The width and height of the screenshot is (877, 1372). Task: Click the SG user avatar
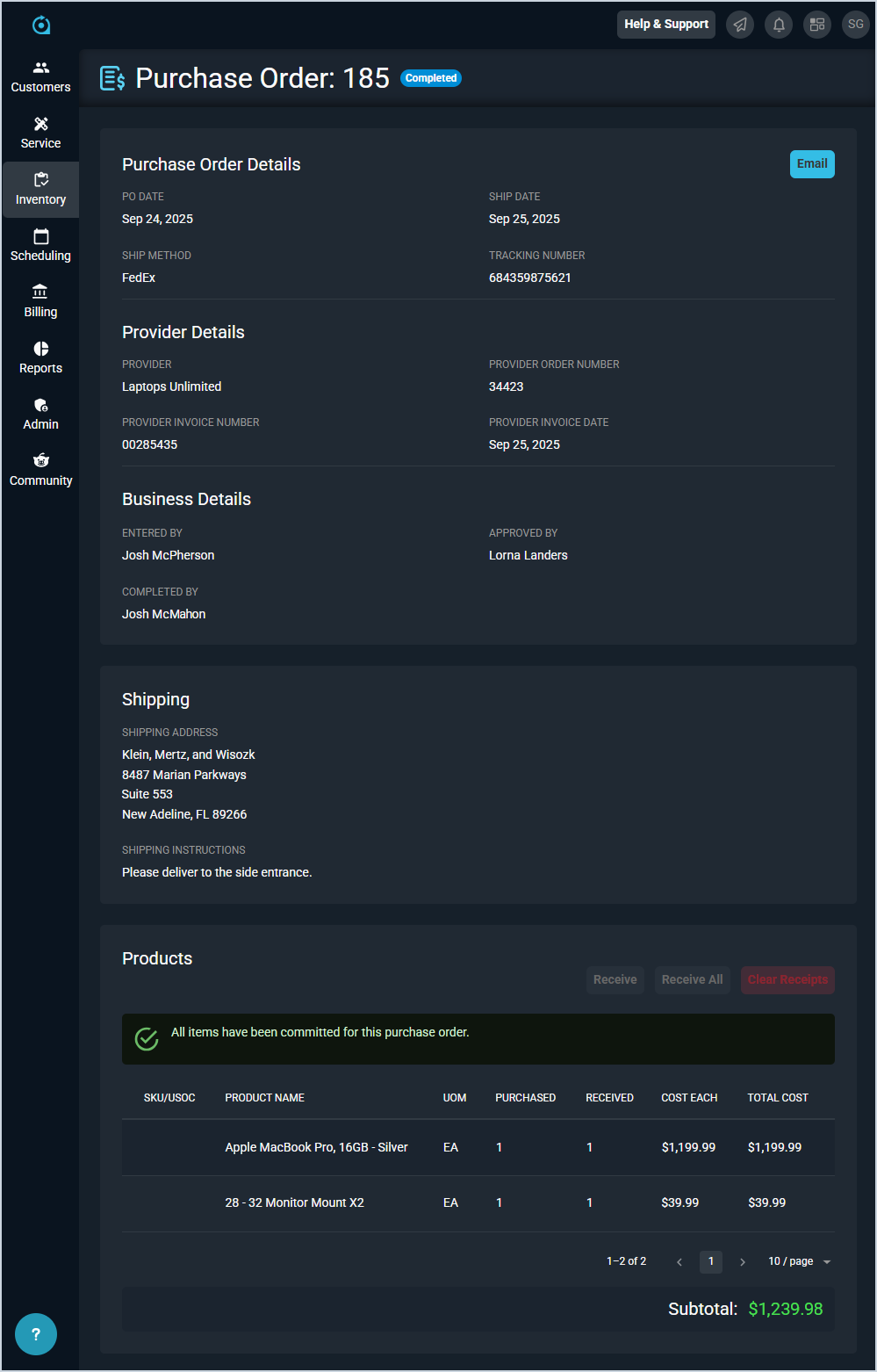[x=856, y=25]
